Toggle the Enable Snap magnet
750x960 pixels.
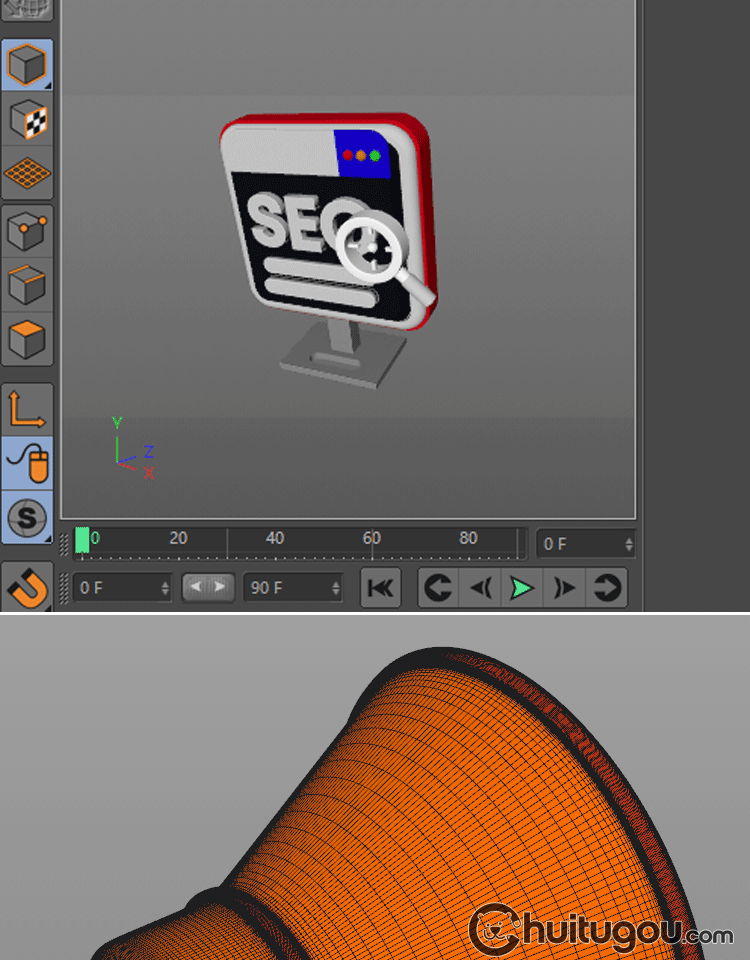tap(27, 587)
